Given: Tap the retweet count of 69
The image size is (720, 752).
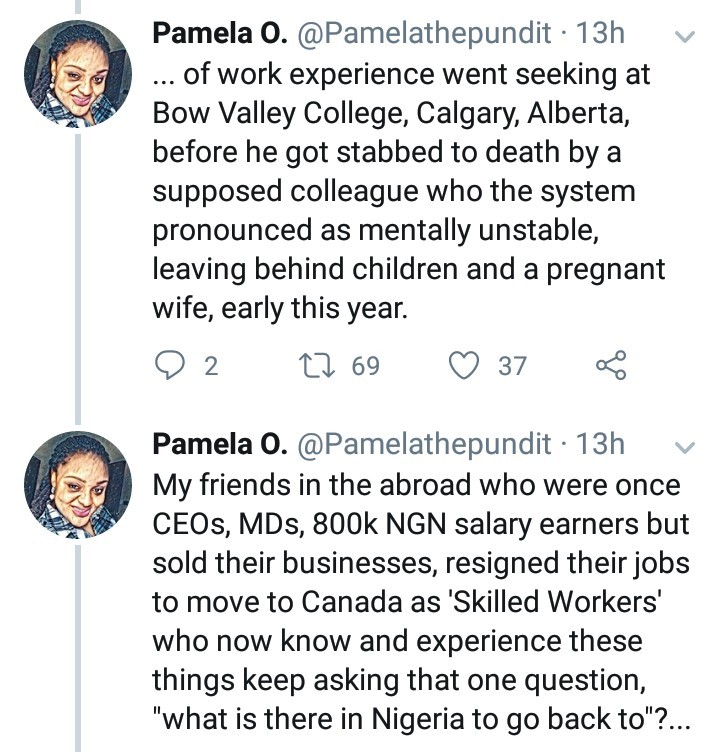Looking at the screenshot, I should 366,366.
